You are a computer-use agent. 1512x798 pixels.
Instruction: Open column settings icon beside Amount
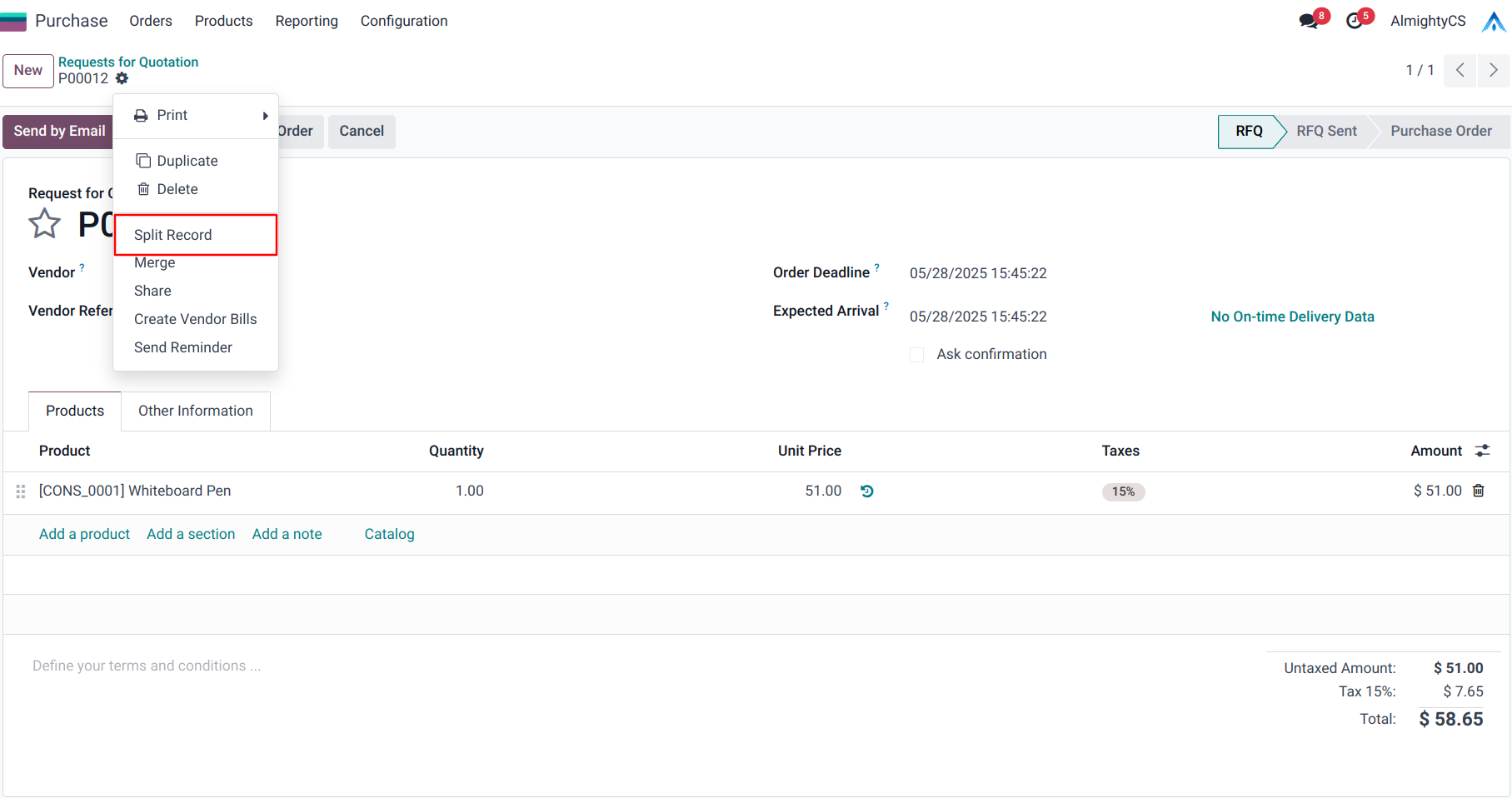pyautogui.click(x=1482, y=451)
